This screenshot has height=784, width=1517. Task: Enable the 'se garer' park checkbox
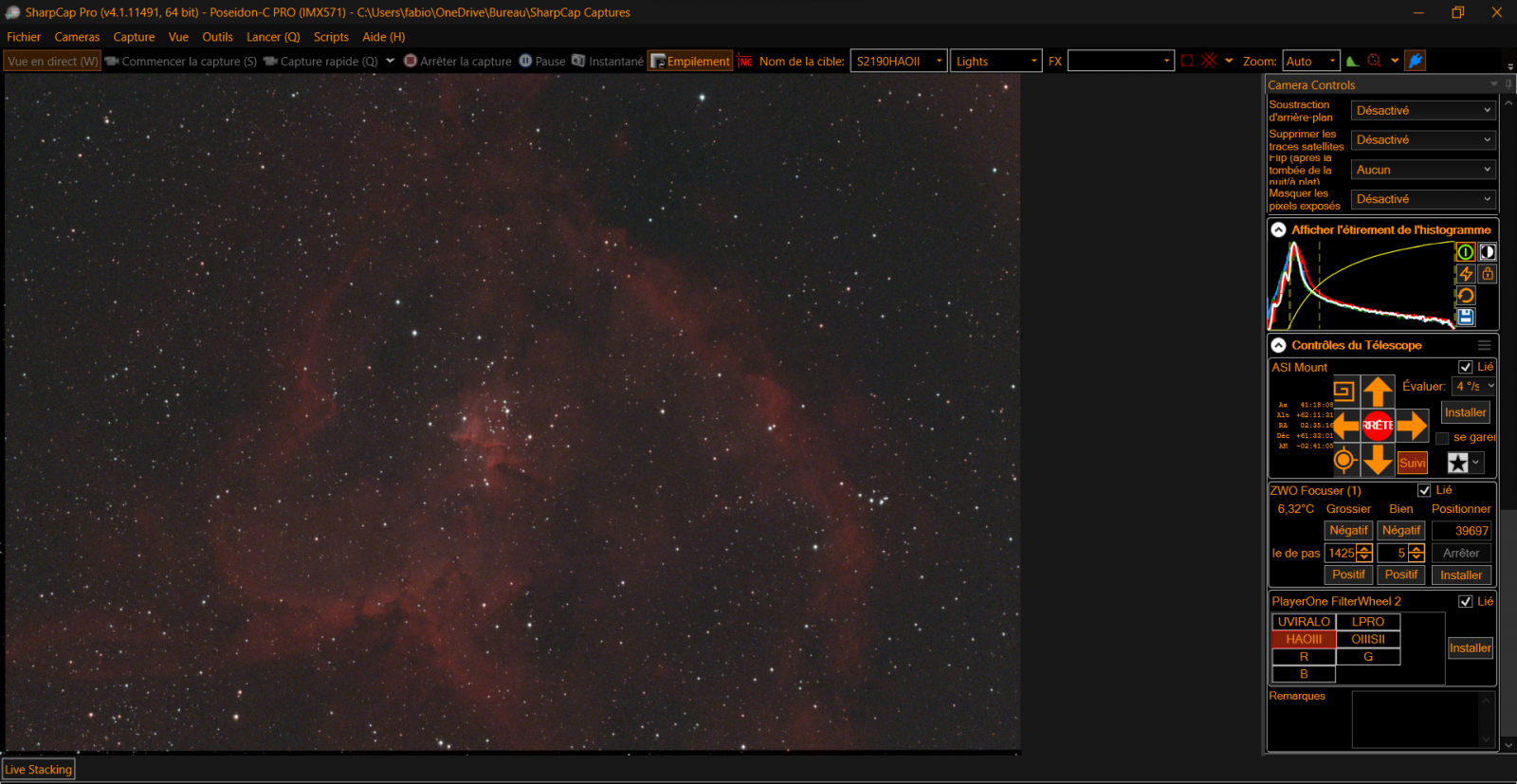[1442, 438]
